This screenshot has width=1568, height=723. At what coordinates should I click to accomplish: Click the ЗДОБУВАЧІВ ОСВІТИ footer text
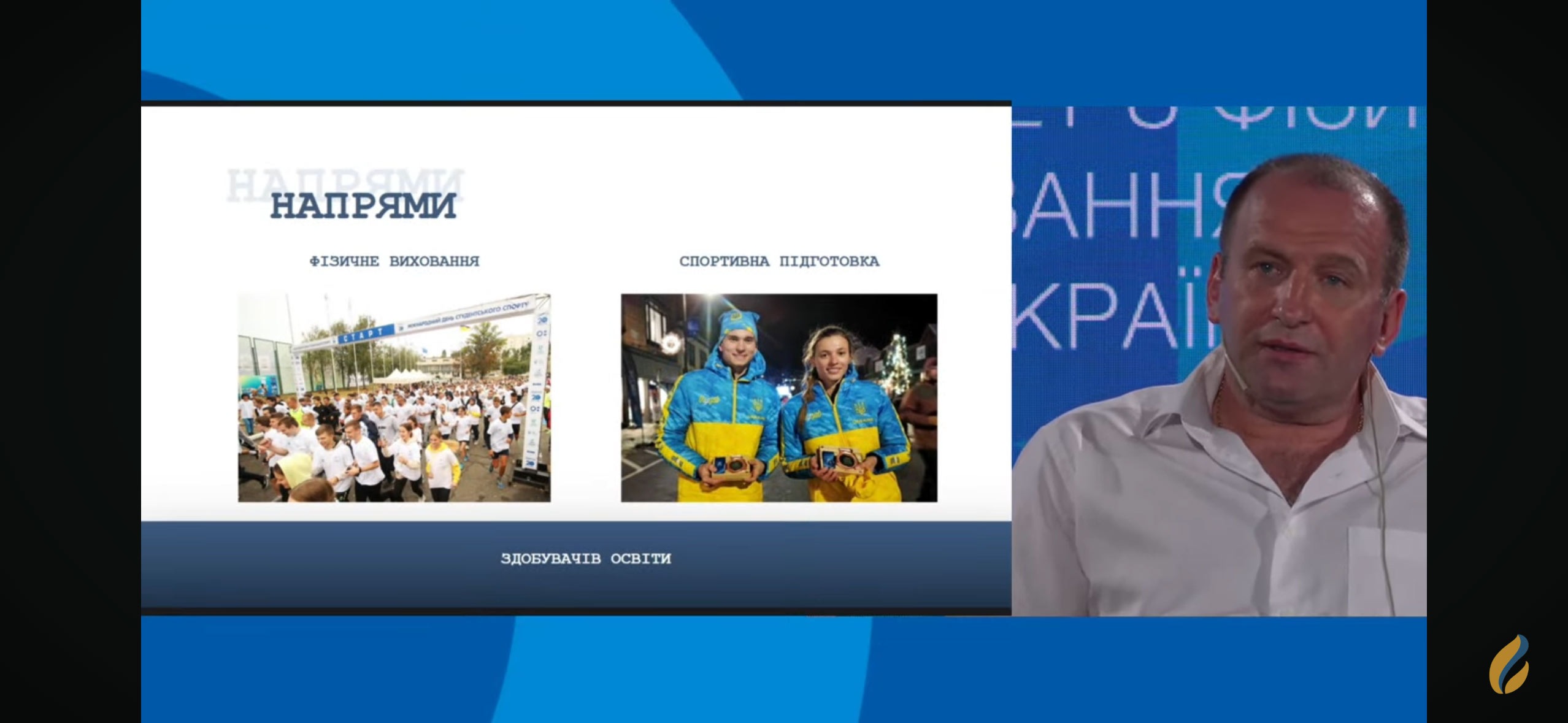(586, 559)
